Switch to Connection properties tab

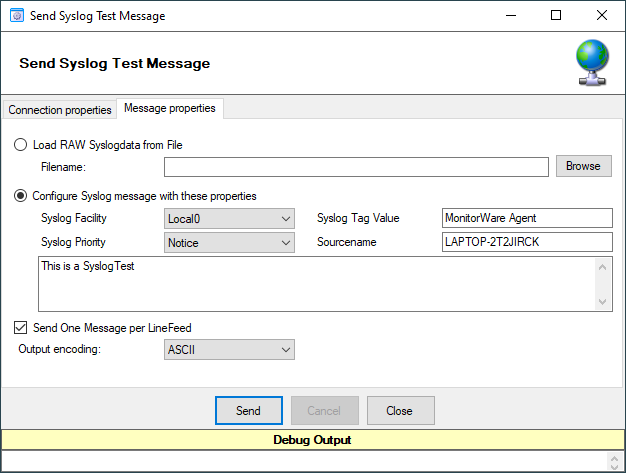pos(60,110)
